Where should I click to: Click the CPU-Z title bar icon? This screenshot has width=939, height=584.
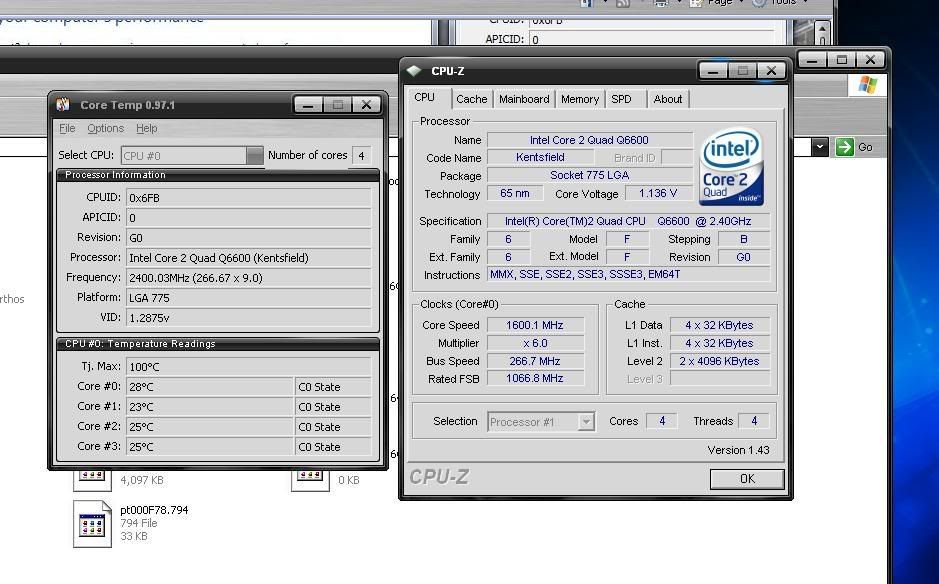tap(415, 71)
